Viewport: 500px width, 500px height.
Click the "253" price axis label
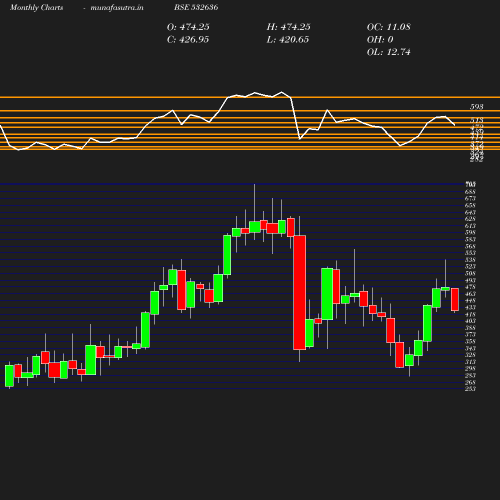click(470, 389)
